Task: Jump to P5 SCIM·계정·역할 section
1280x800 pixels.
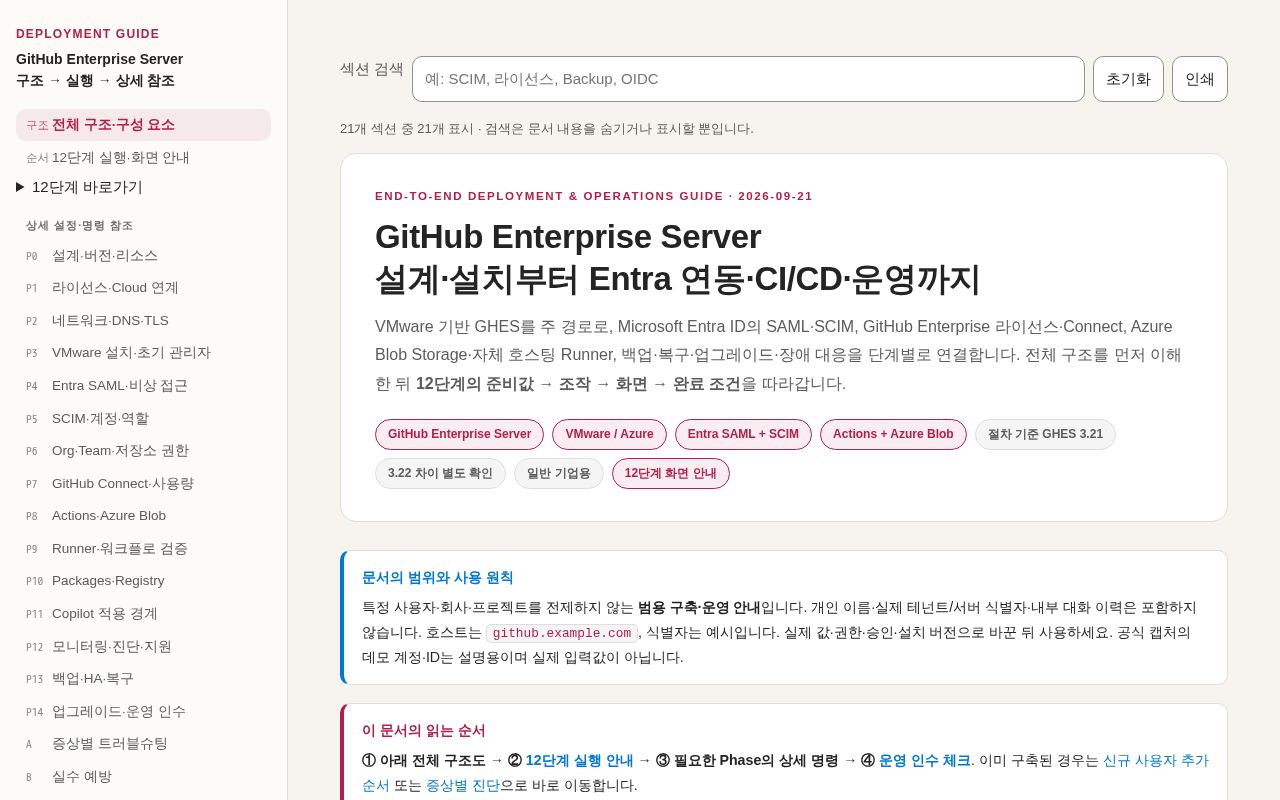Action: [143, 418]
